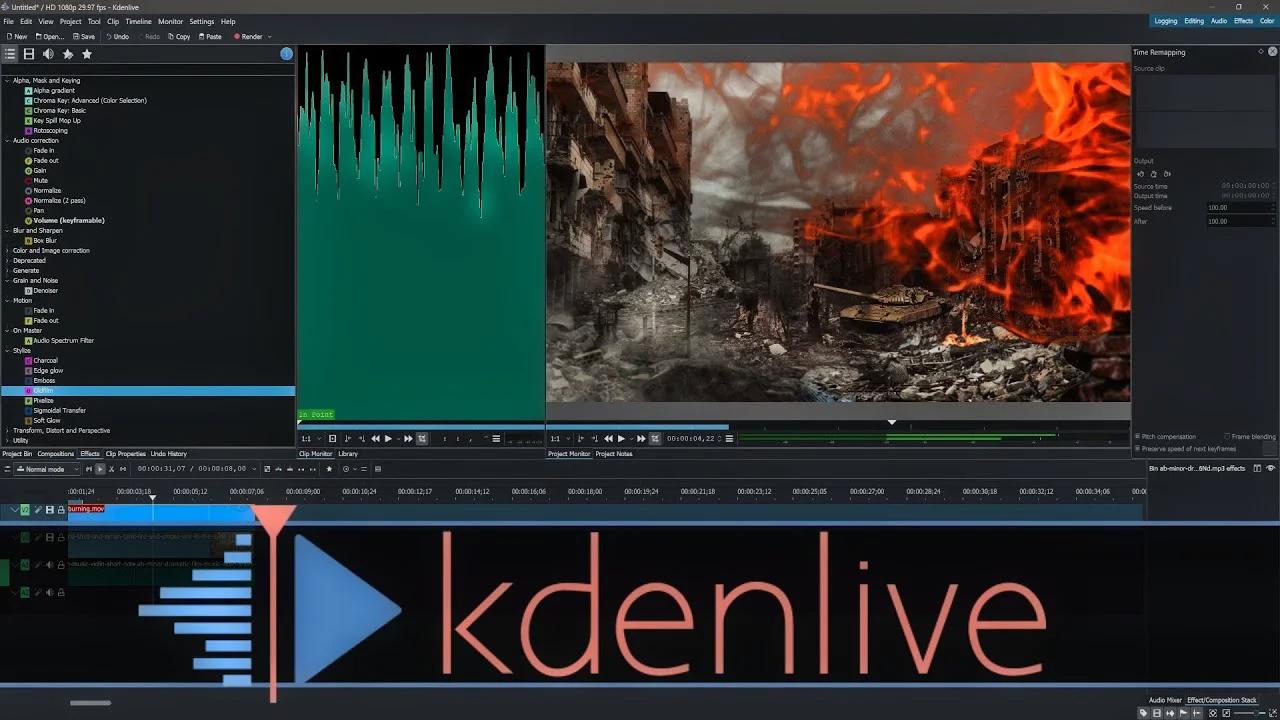Open the Monitor menu in the menu bar
Viewport: 1280px width, 720px height.
[x=170, y=20]
